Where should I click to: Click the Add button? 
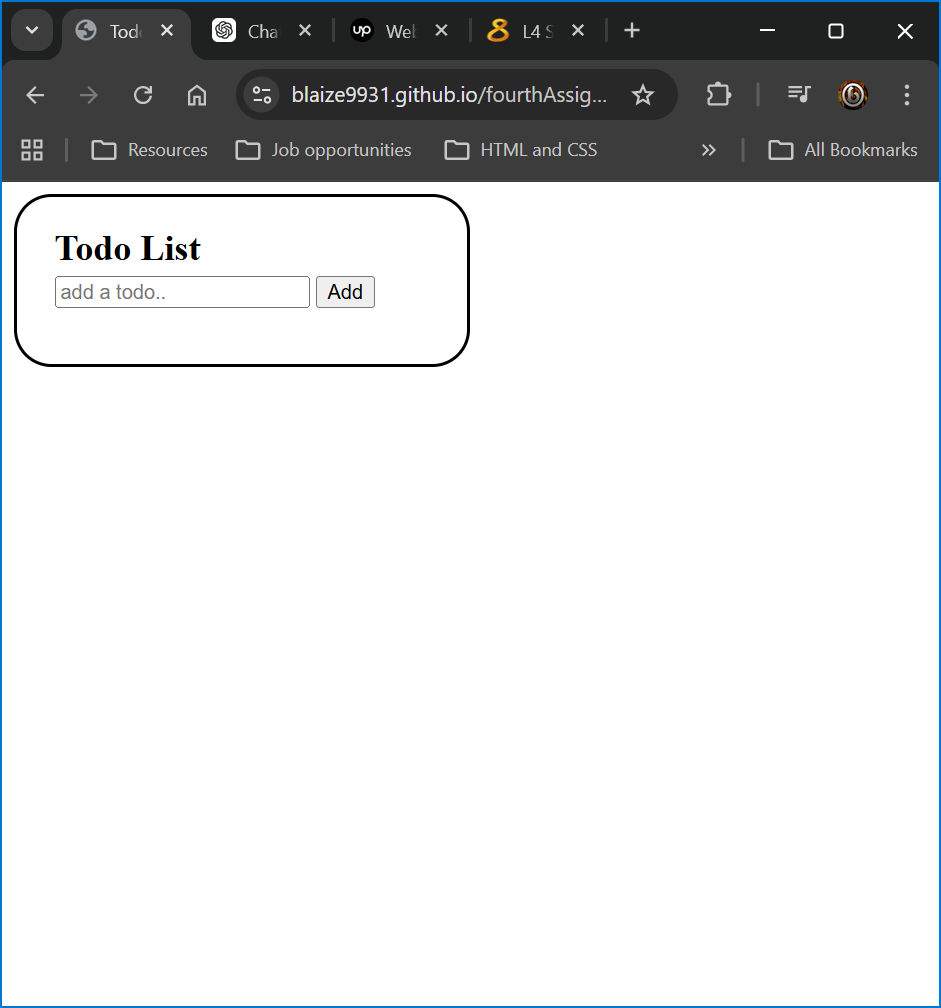(x=345, y=292)
